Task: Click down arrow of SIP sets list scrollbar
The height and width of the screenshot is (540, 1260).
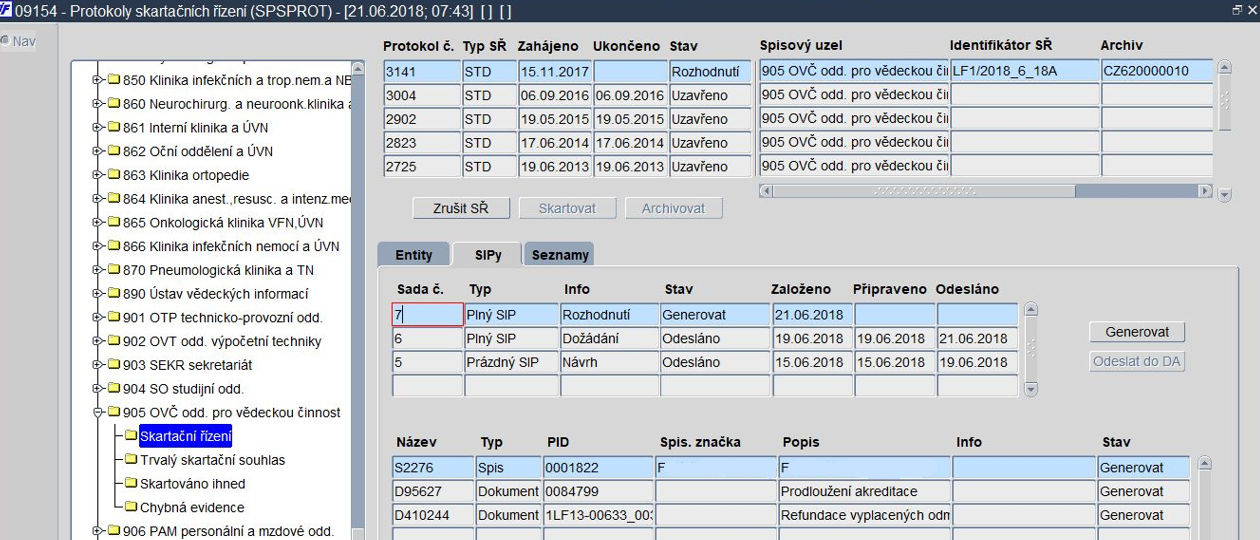Action: [x=1032, y=389]
